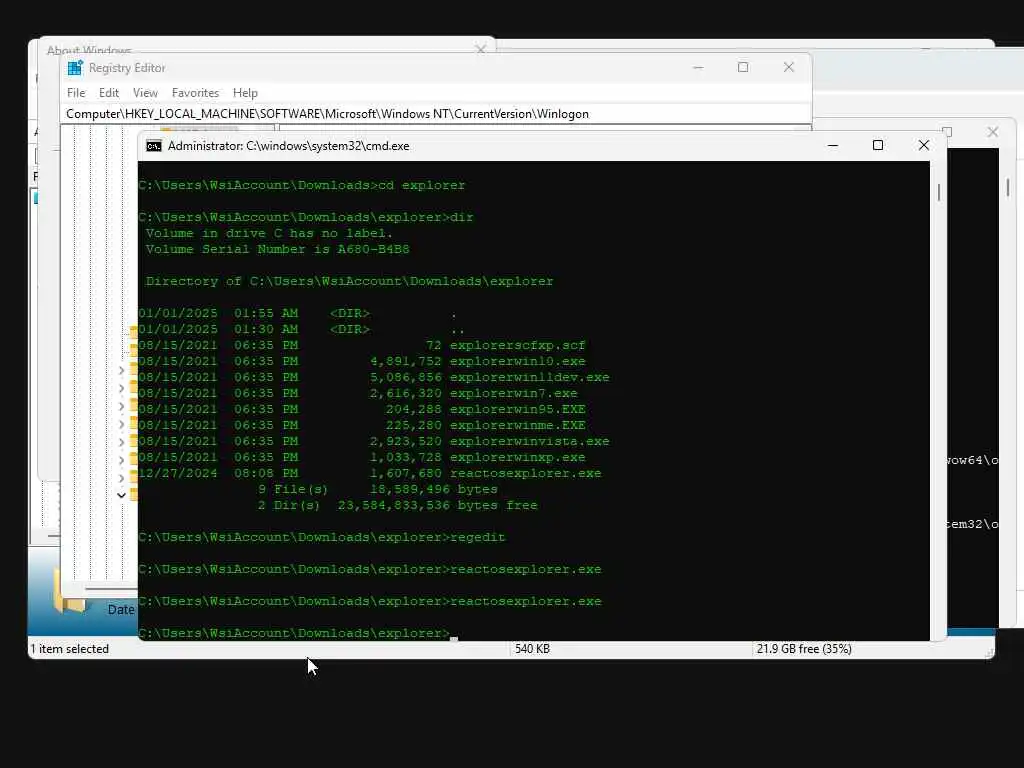Viewport: 1024px width, 768px height.
Task: Click '1 item selected' in status bar
Action: point(70,649)
